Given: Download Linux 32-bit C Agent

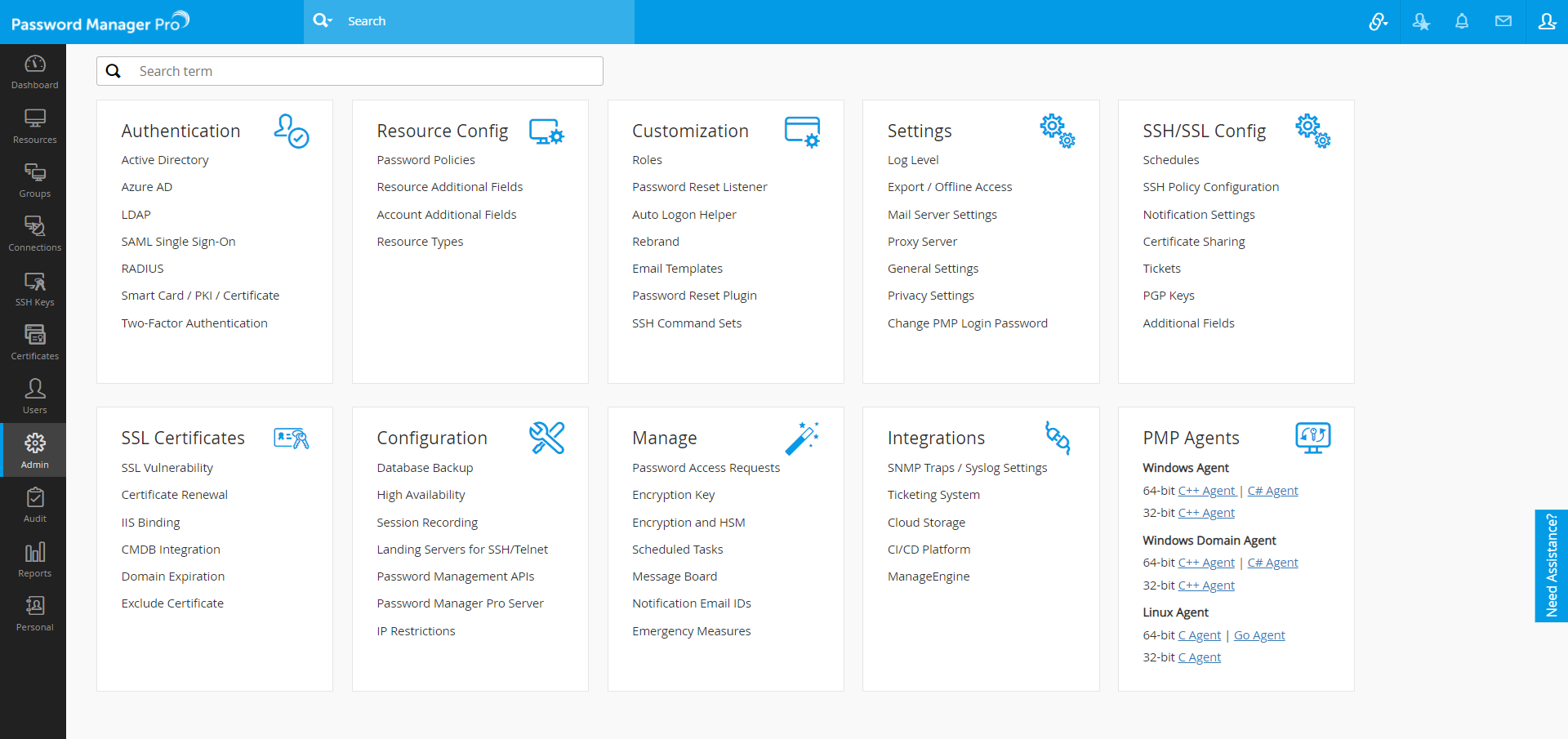Looking at the screenshot, I should 1200,657.
